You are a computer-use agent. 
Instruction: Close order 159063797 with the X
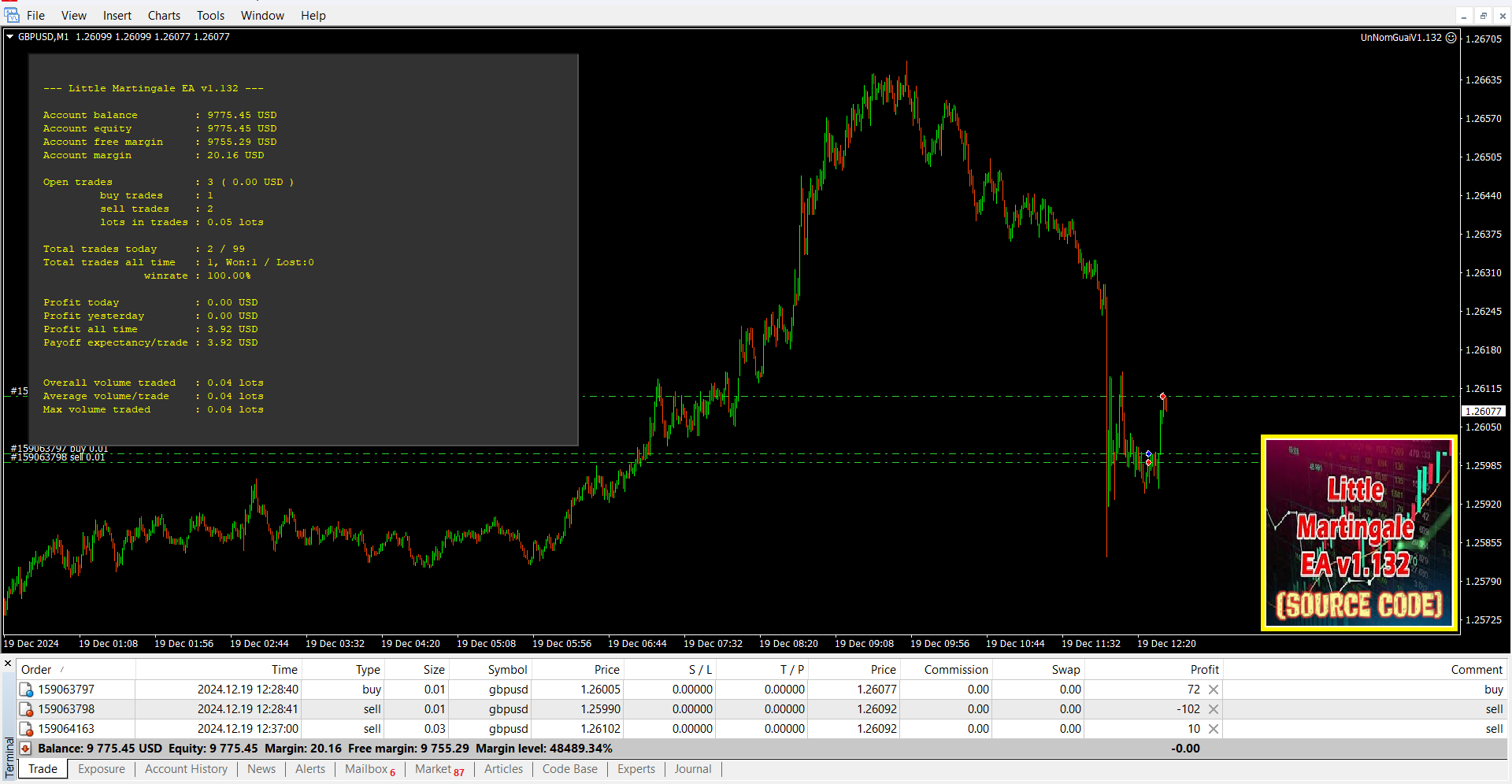coord(1214,690)
